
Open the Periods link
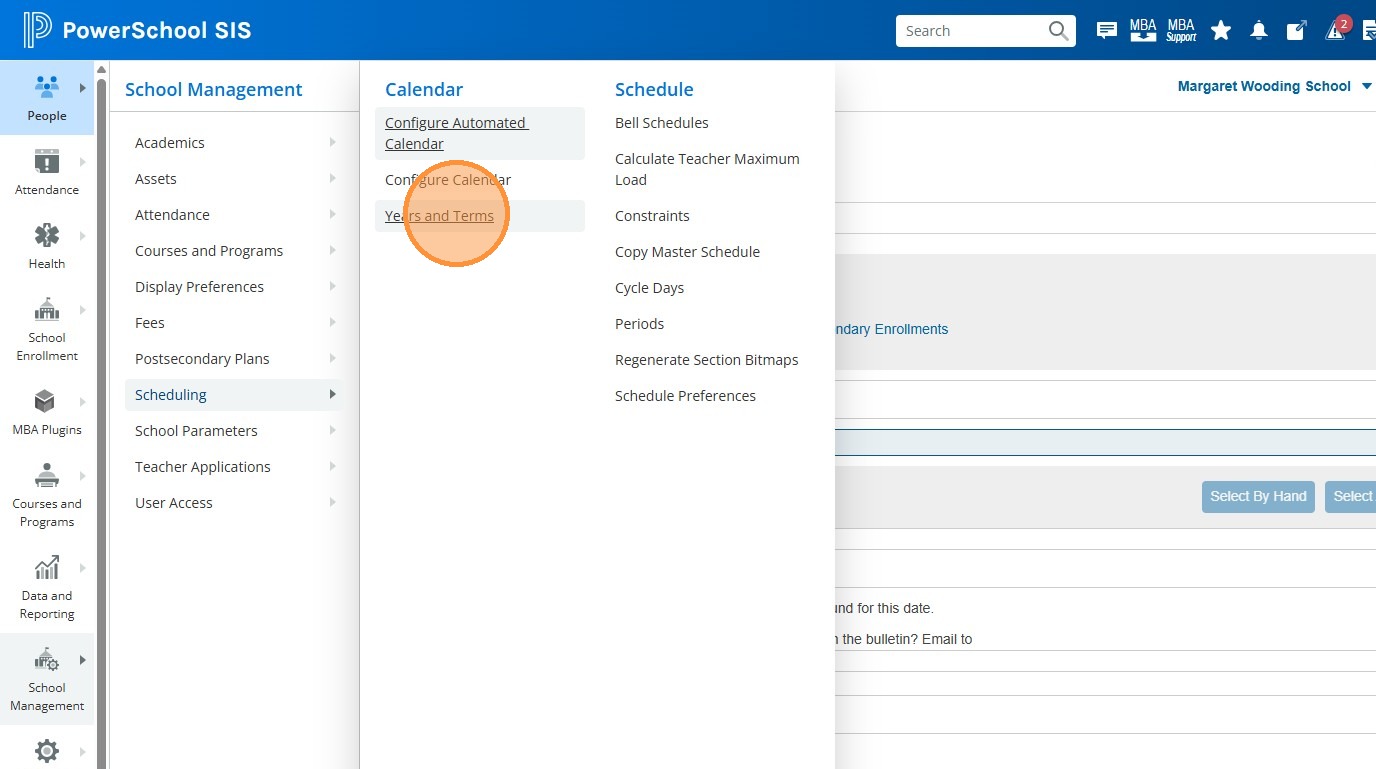640,324
